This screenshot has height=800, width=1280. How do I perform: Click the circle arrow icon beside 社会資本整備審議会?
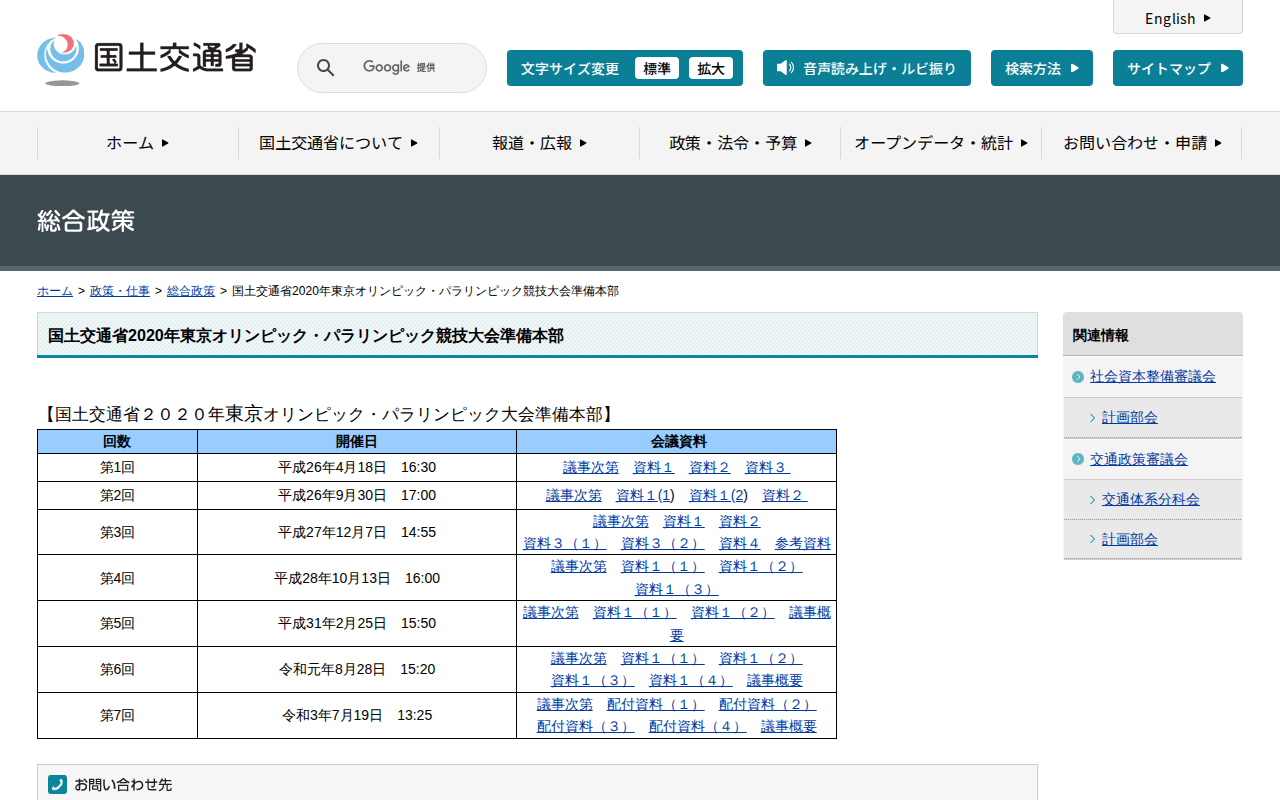[x=1078, y=377]
